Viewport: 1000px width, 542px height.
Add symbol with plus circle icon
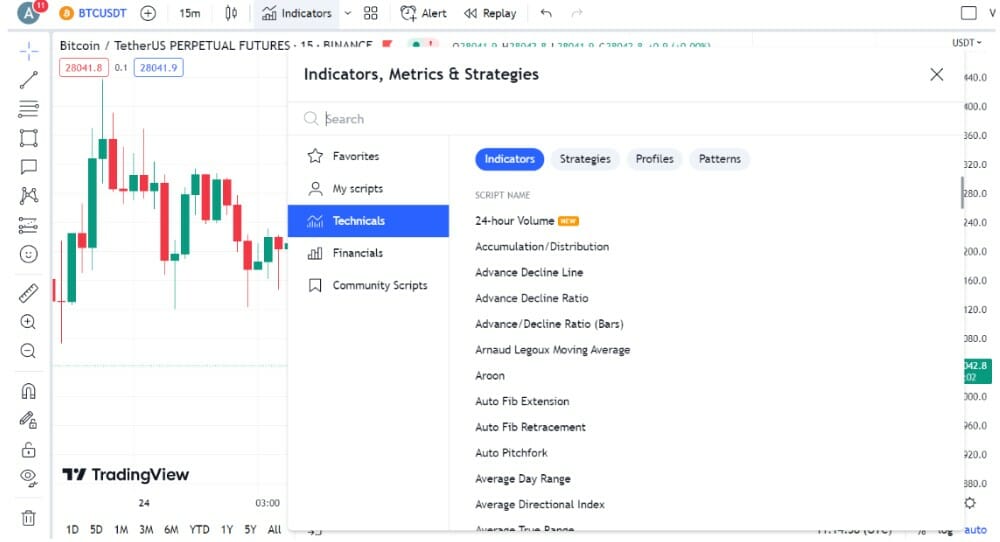(x=148, y=13)
